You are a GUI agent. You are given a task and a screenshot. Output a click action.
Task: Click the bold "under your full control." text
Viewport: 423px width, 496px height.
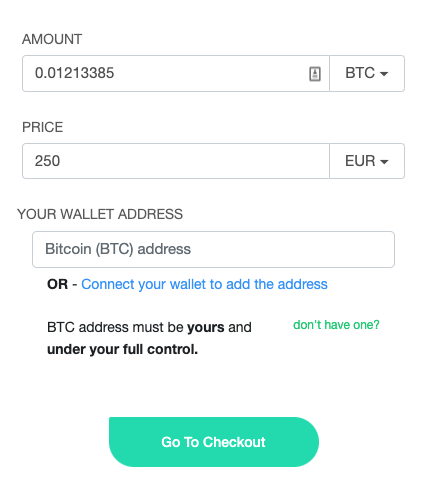coord(122,349)
